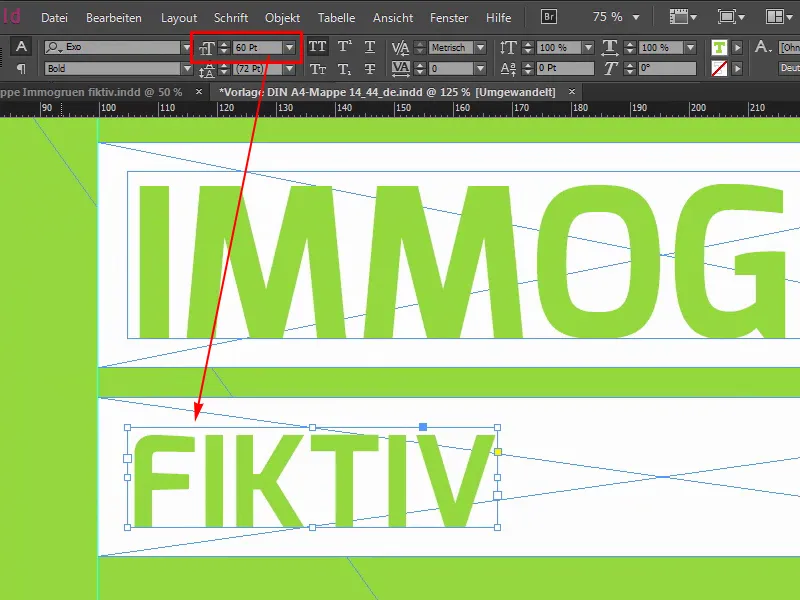Toggle Underline formatting
The width and height of the screenshot is (800, 600).
pos(370,47)
